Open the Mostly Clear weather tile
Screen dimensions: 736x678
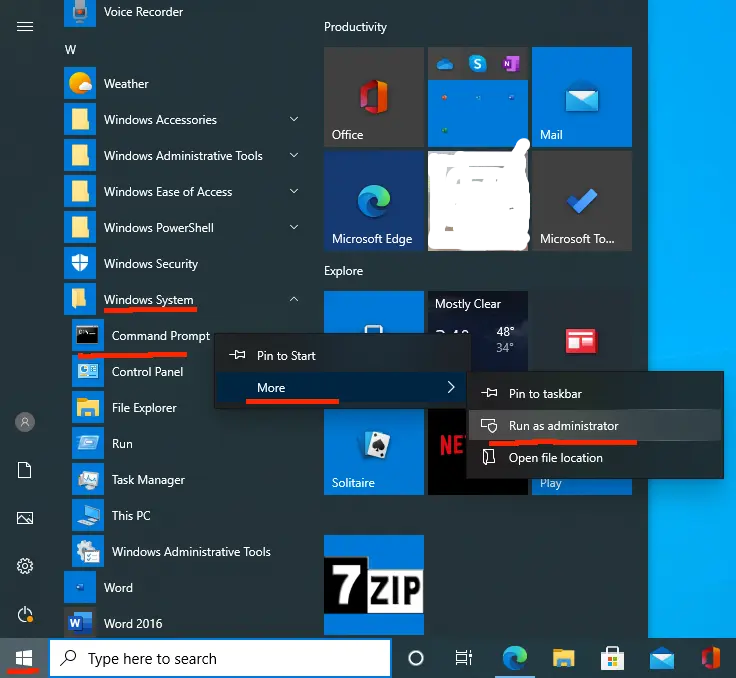[477, 312]
